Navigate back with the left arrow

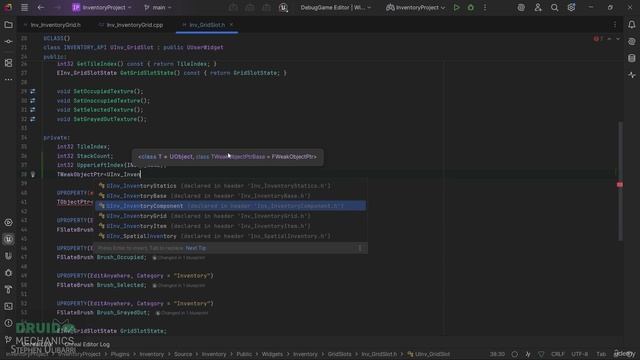click(41, 7)
